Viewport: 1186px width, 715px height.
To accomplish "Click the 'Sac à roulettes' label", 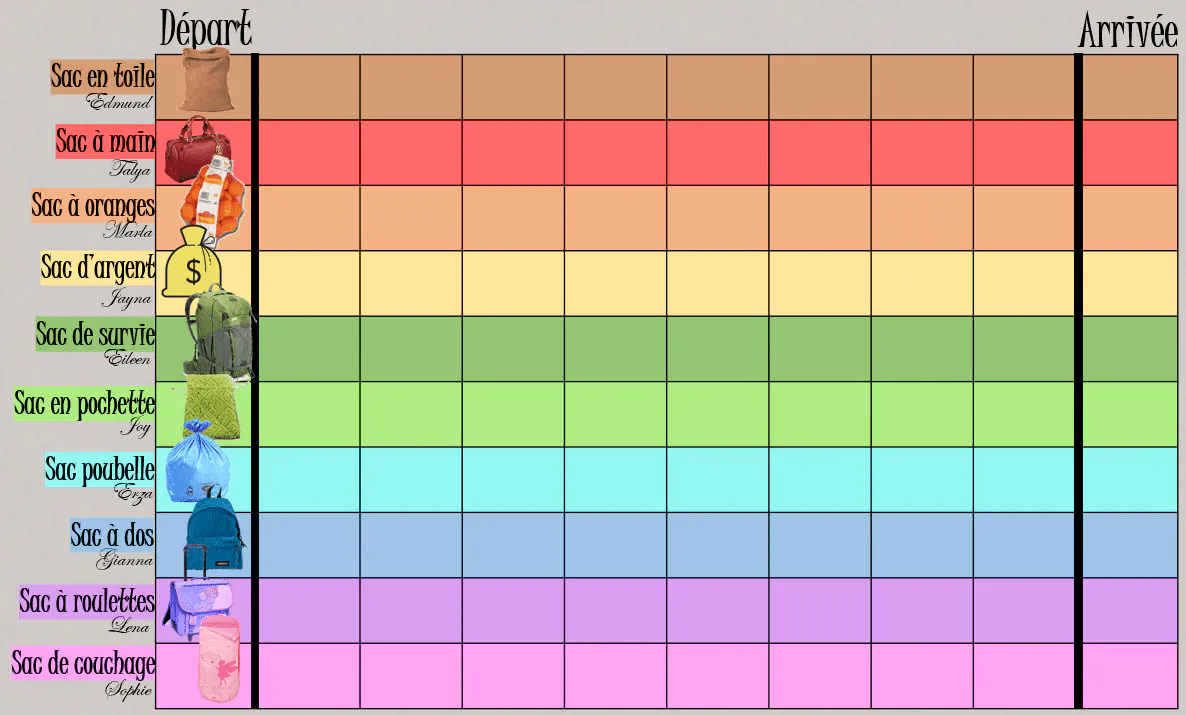I will pos(87,602).
